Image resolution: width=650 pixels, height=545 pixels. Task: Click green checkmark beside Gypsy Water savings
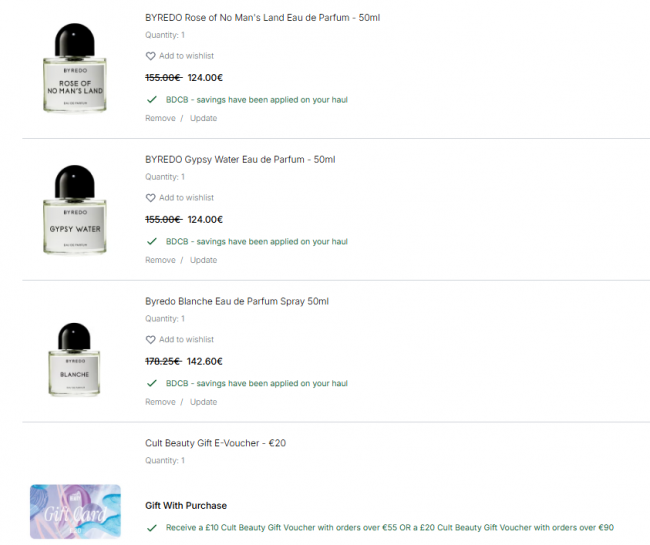click(x=152, y=241)
